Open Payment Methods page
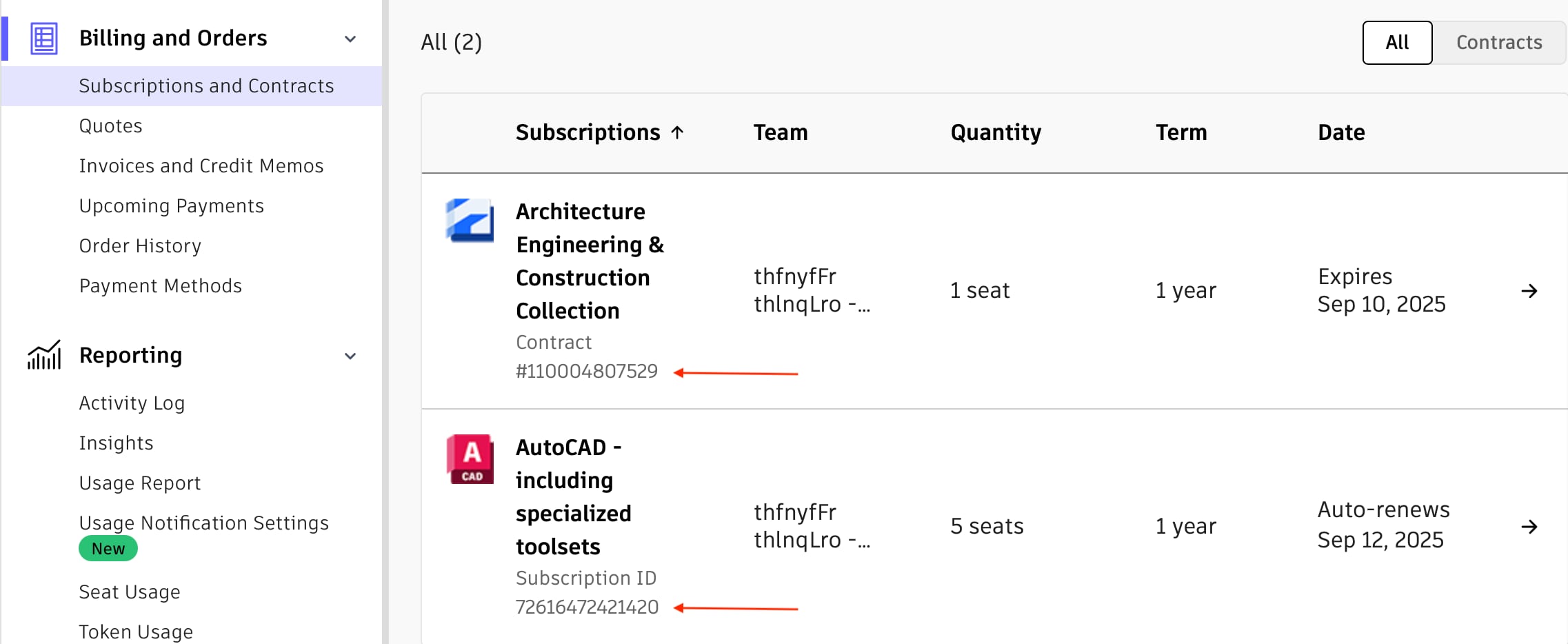The width and height of the screenshot is (1568, 644). 160,286
